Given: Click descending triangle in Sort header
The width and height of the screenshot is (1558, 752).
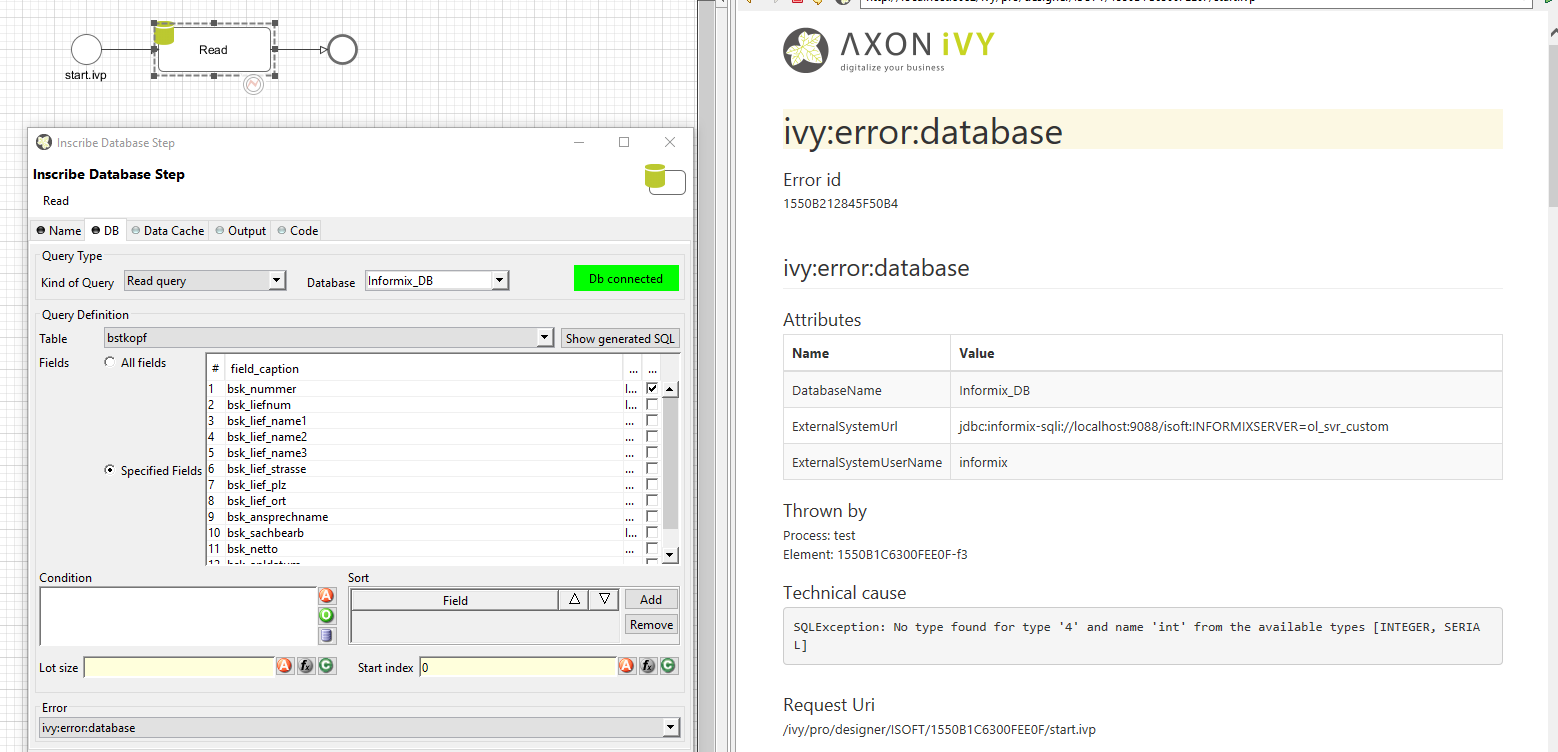Looking at the screenshot, I should (x=604, y=600).
